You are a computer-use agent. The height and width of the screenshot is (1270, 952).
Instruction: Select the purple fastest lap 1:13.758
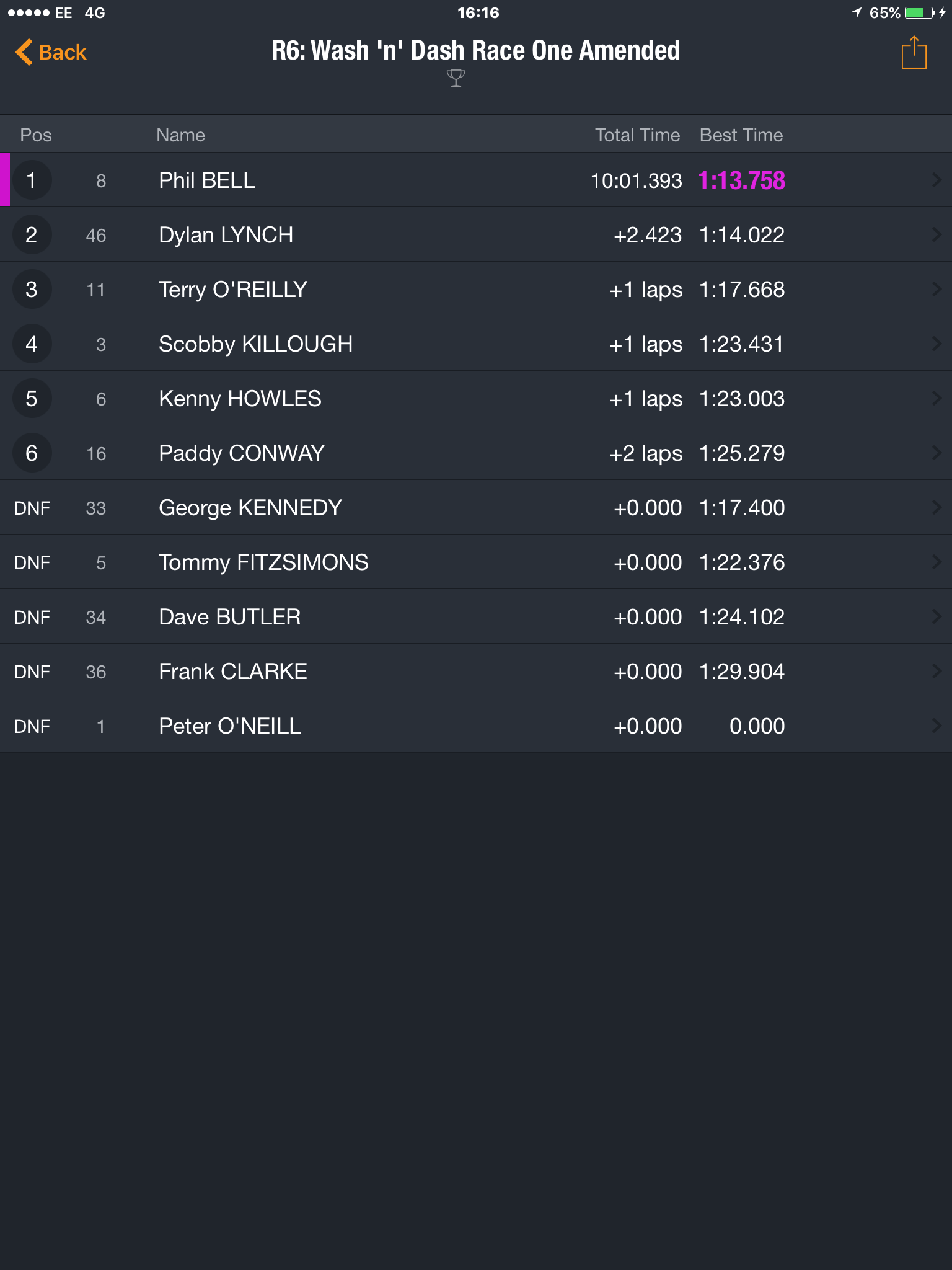click(x=742, y=180)
